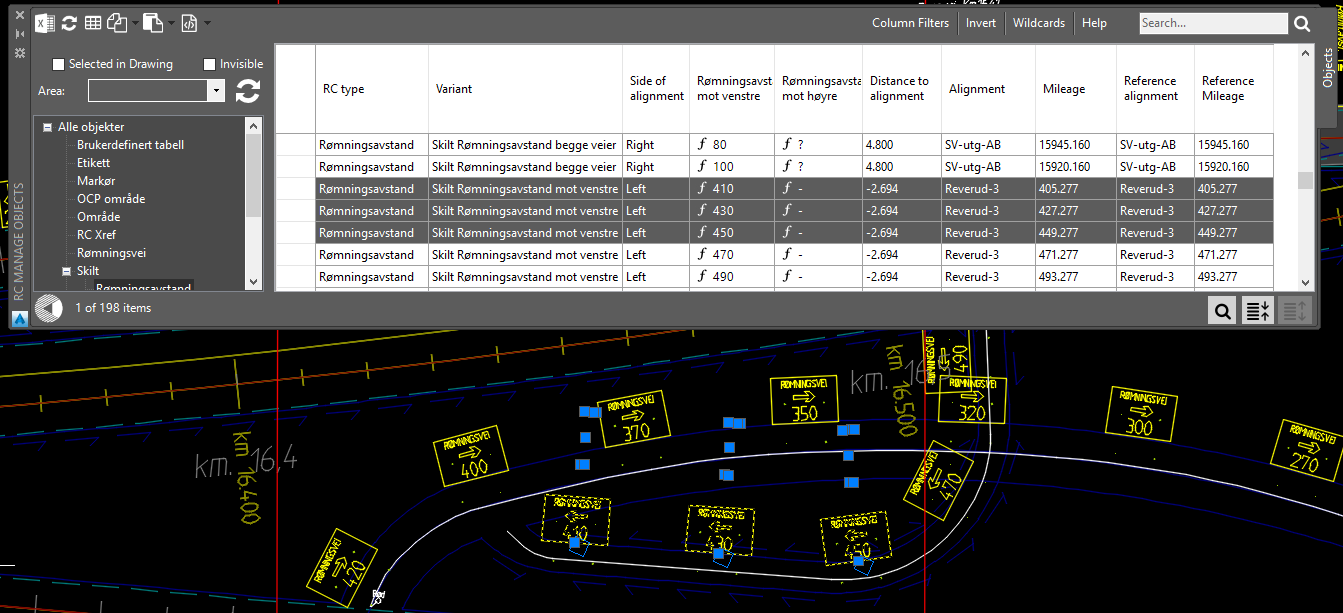
Task: Click the copy documents icon
Action: [x=117, y=23]
